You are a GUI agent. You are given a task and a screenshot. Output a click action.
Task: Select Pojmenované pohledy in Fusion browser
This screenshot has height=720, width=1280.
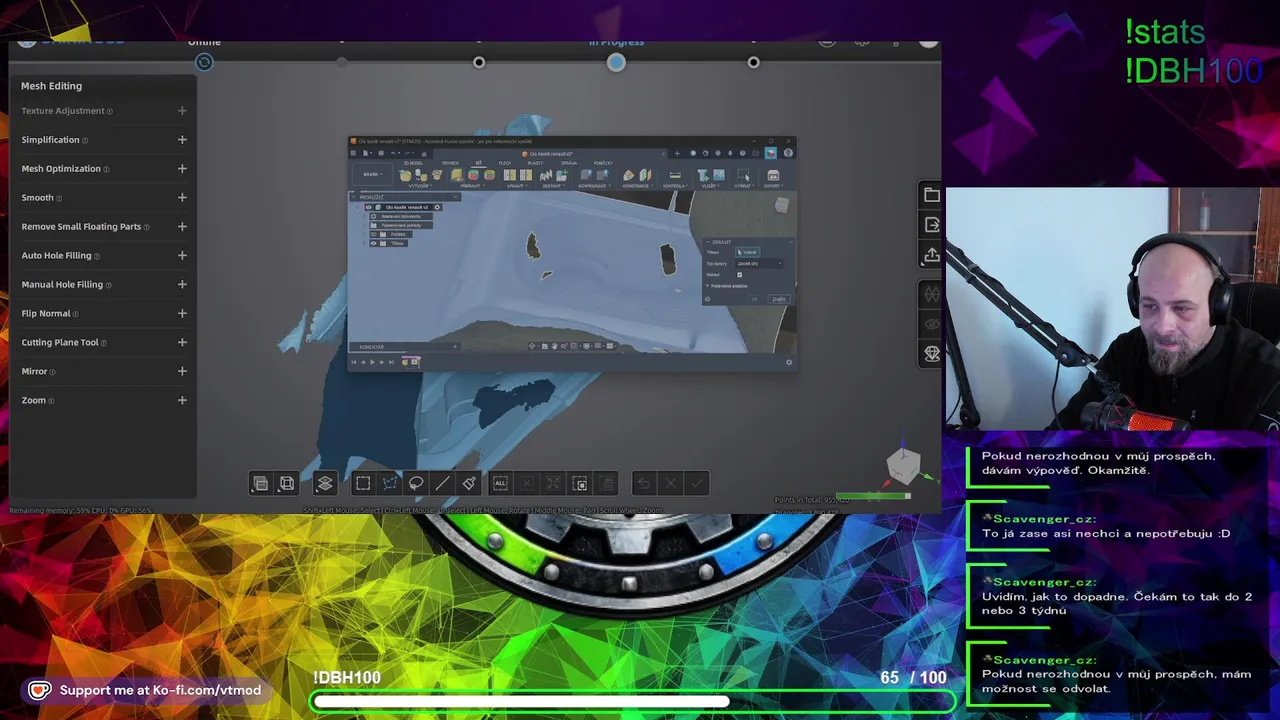[401, 225]
